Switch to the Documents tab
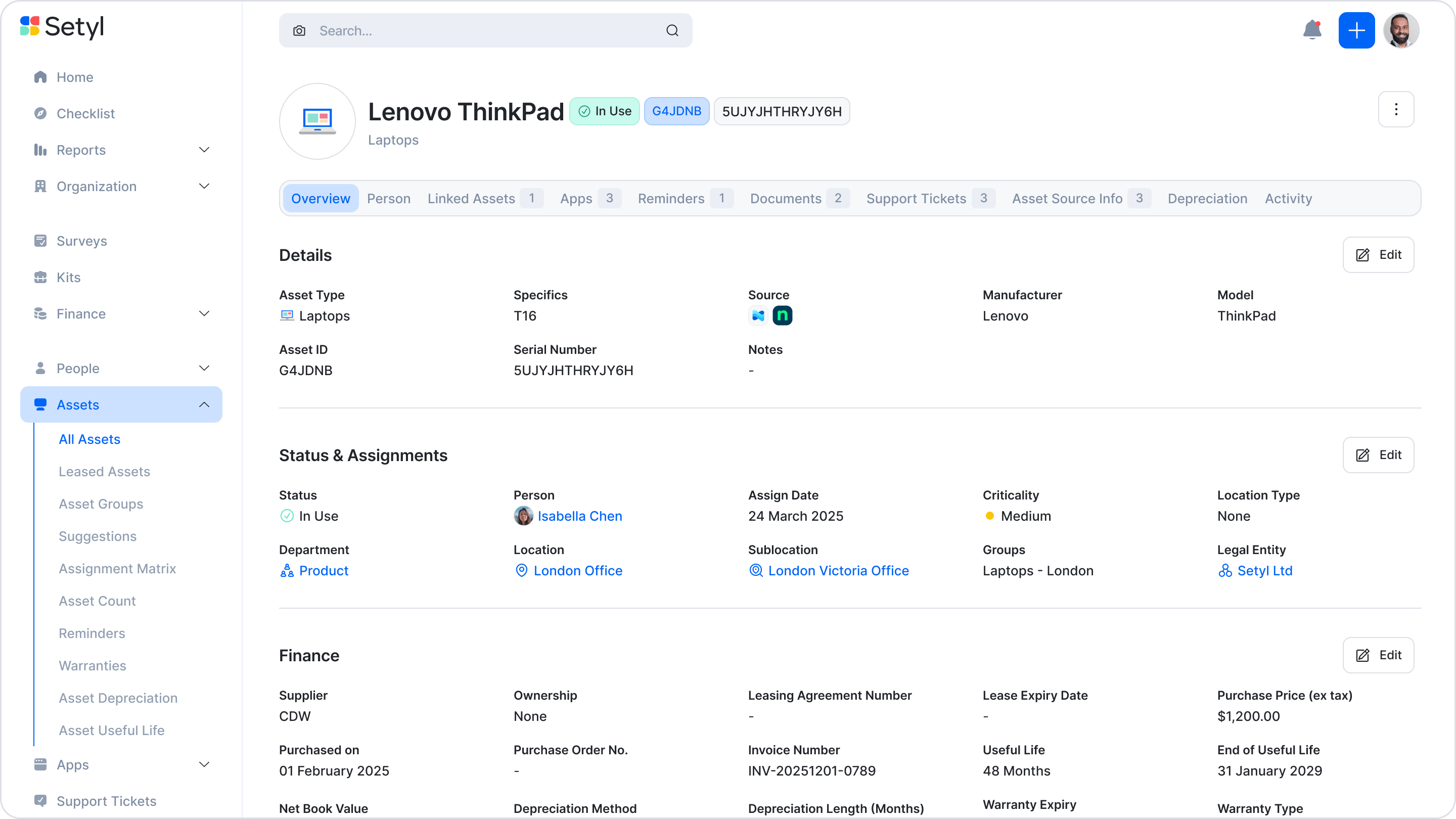 point(786,198)
